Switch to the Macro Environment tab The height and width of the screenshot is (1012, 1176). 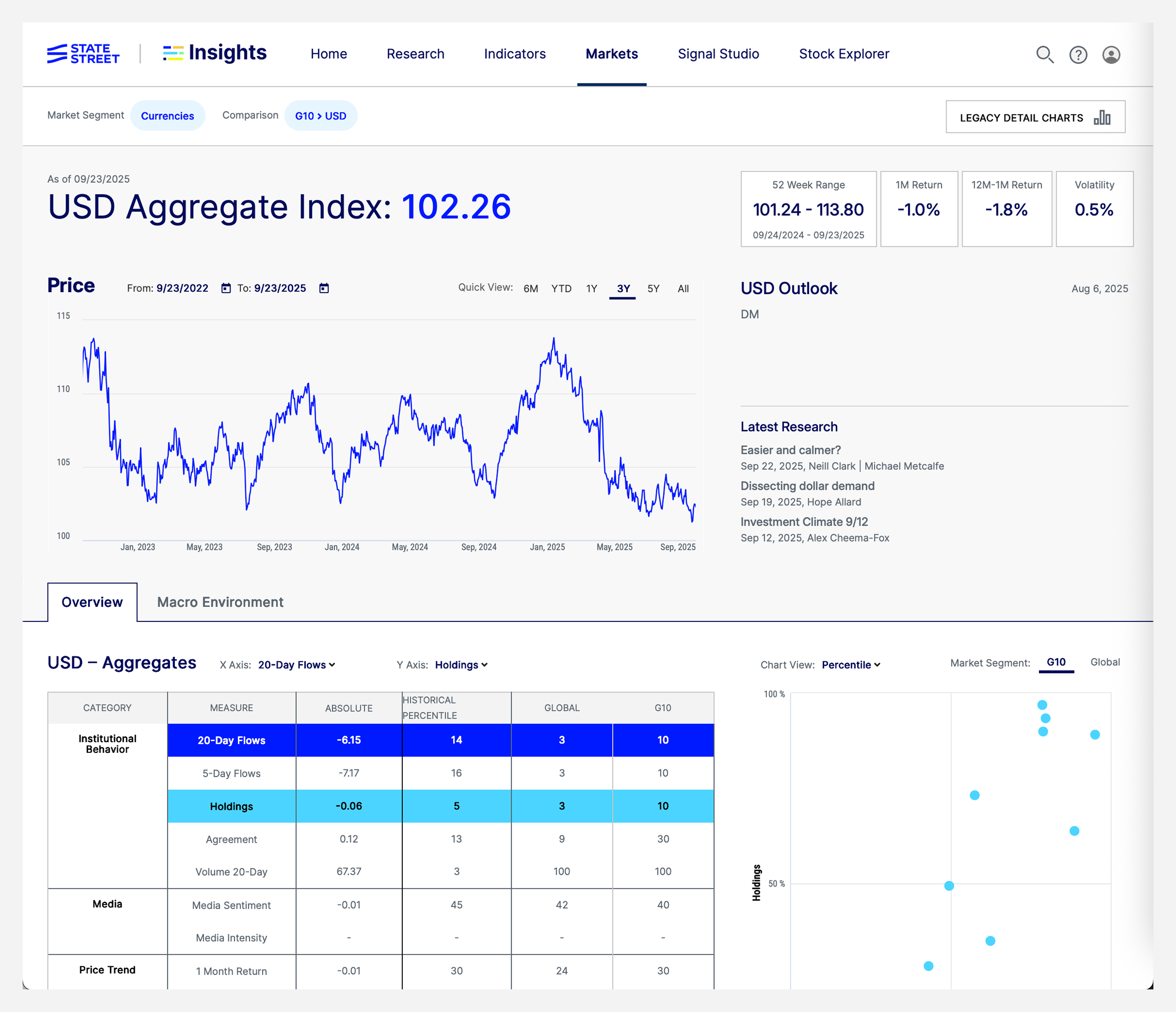point(220,602)
